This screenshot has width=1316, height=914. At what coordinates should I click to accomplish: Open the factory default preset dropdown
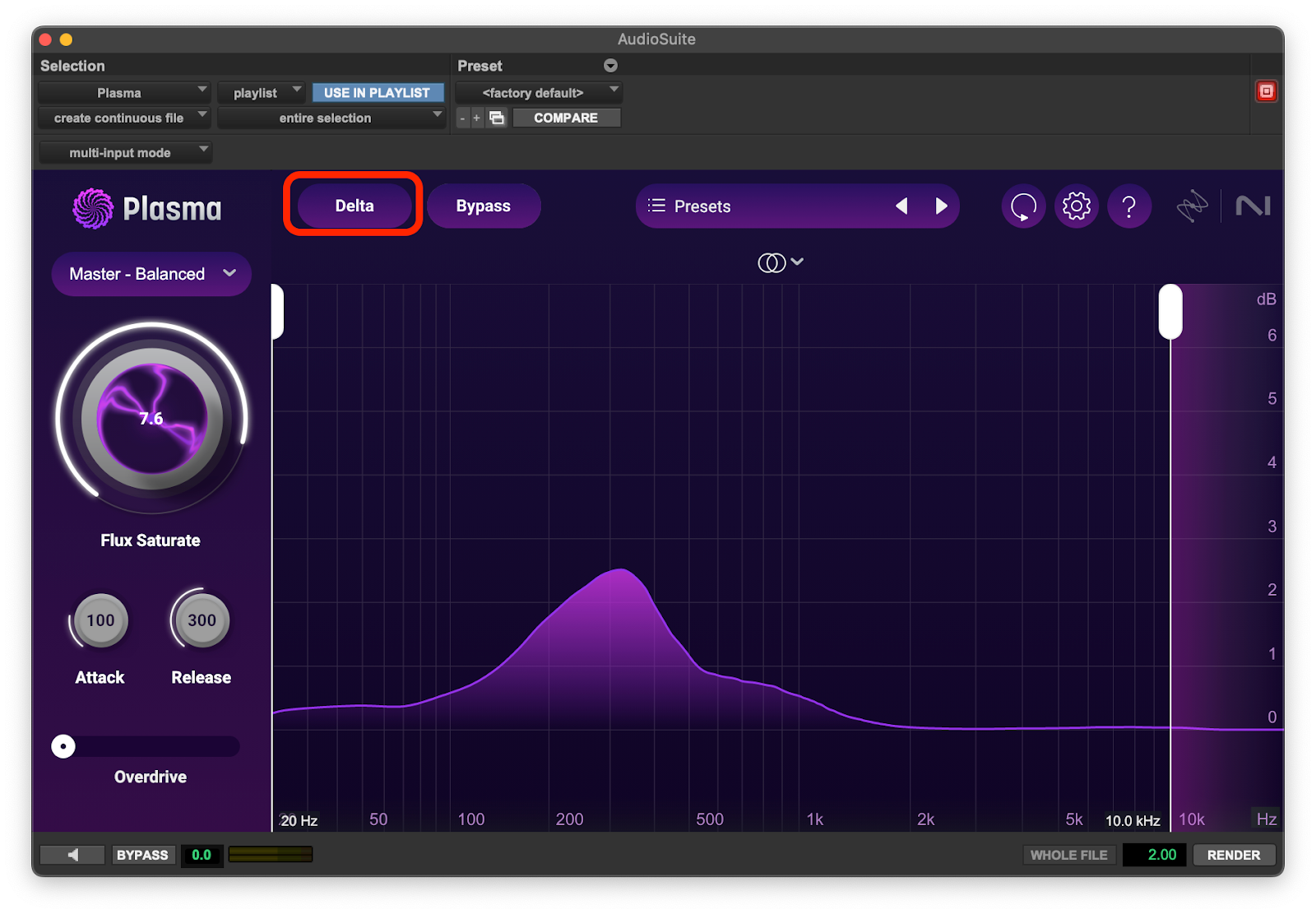538,93
